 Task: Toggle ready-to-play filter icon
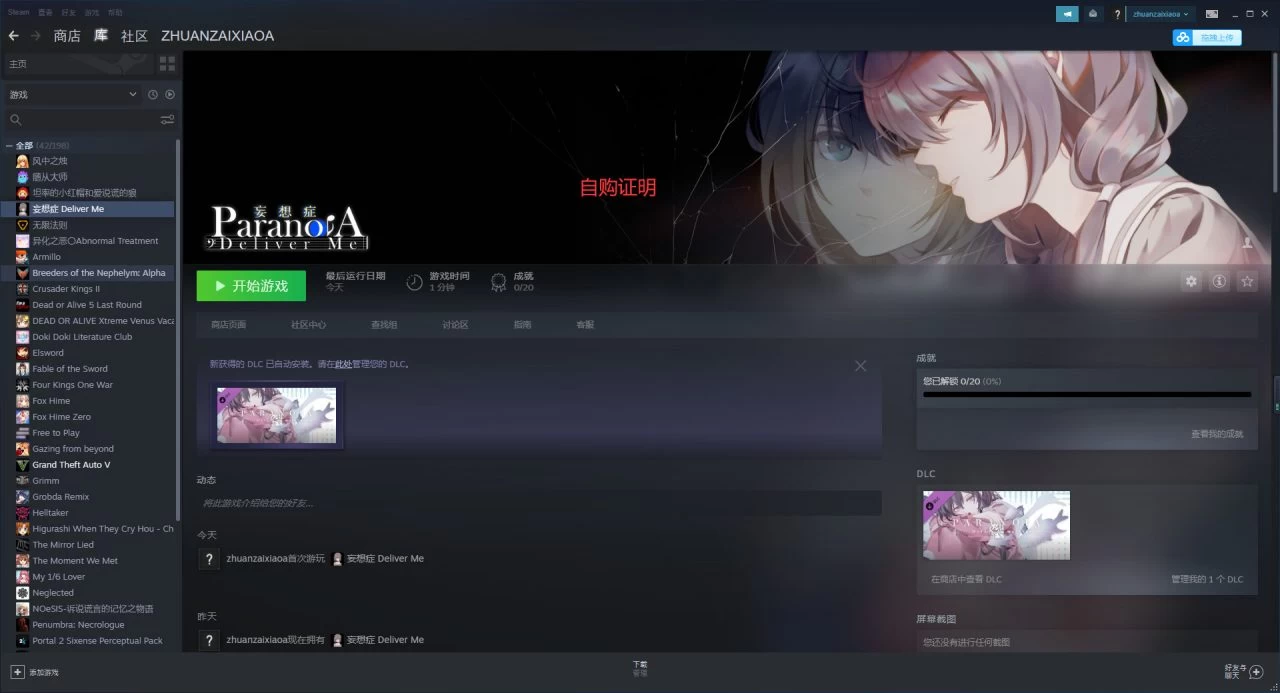pos(170,94)
